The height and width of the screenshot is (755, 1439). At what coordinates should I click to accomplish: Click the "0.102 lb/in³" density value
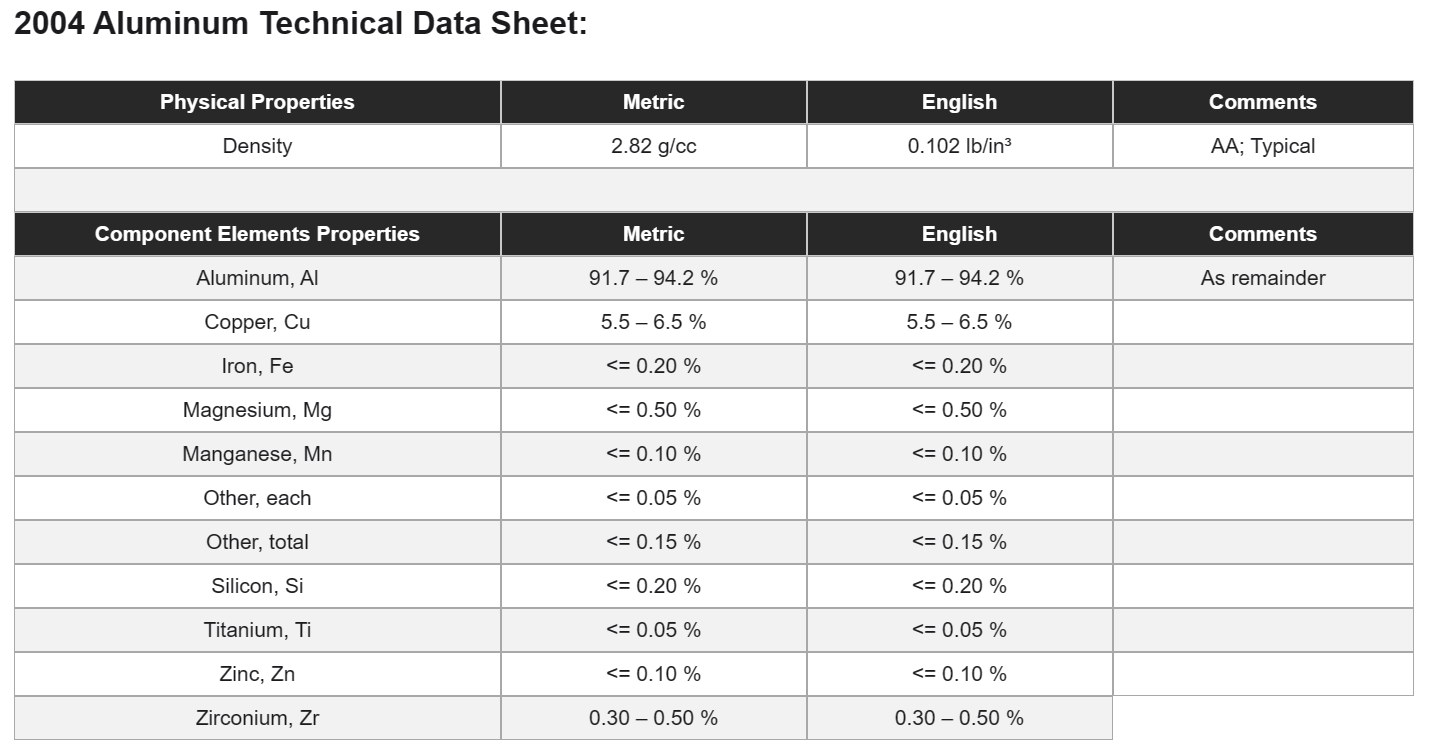(959, 146)
